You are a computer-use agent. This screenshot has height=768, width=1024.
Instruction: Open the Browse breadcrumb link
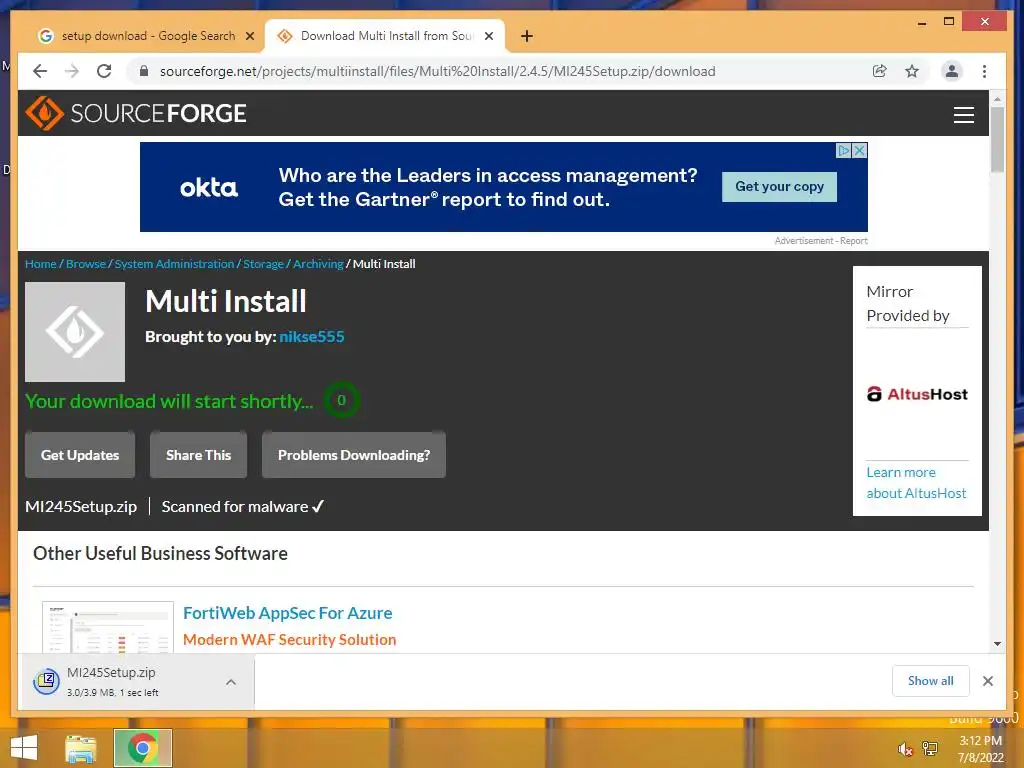(86, 264)
